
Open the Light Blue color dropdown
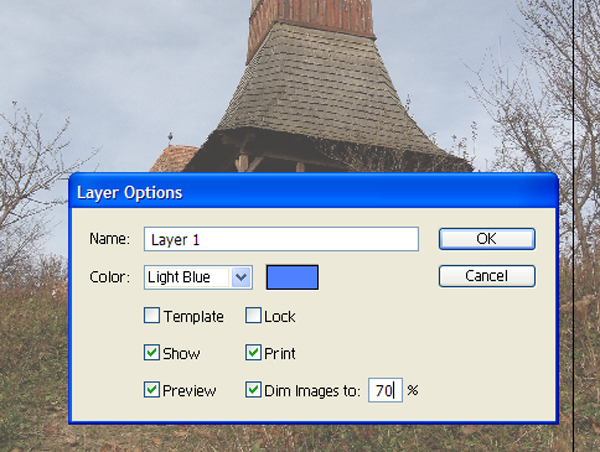click(198, 277)
